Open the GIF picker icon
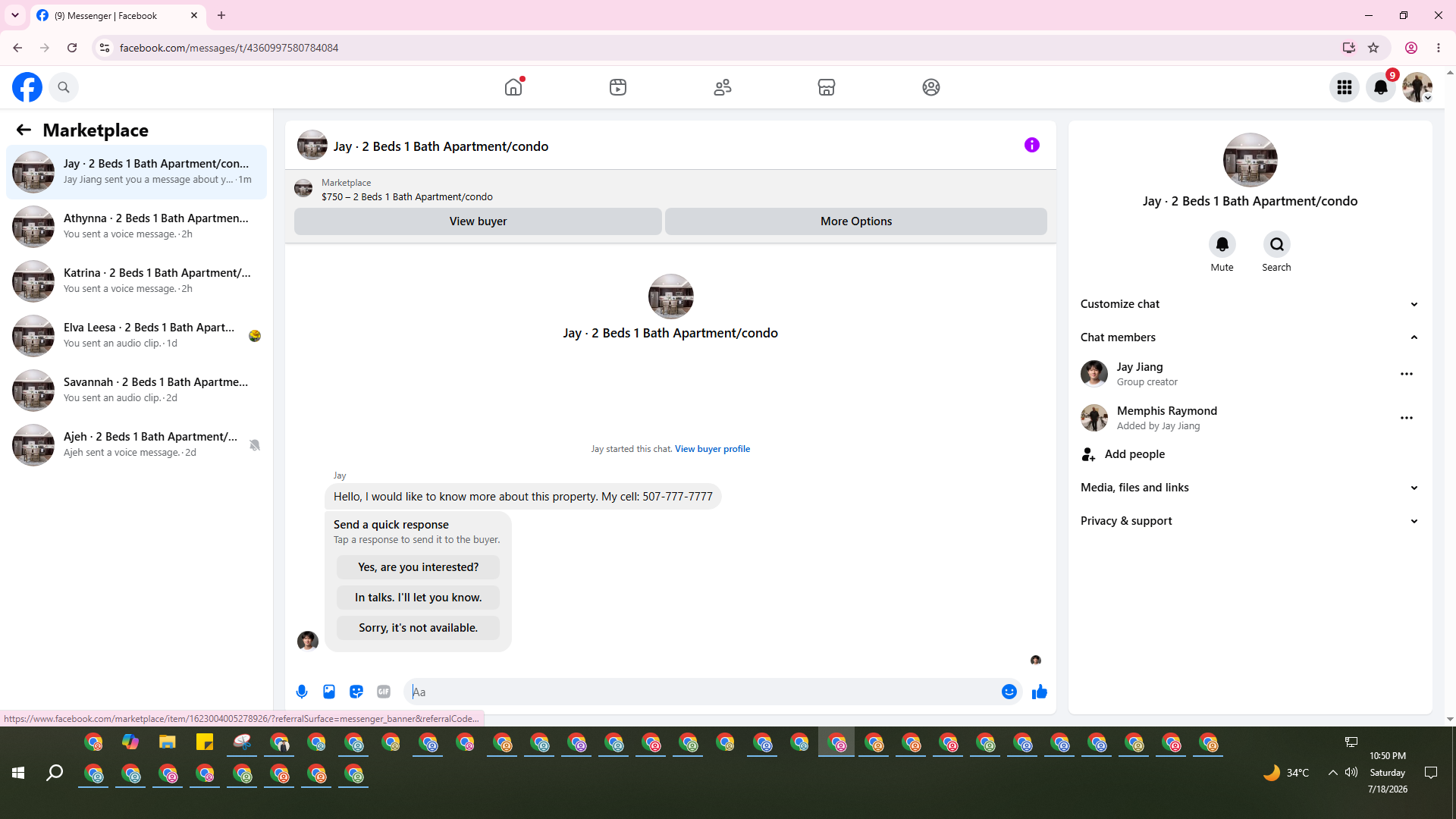This screenshot has width=1456, height=819. click(384, 692)
